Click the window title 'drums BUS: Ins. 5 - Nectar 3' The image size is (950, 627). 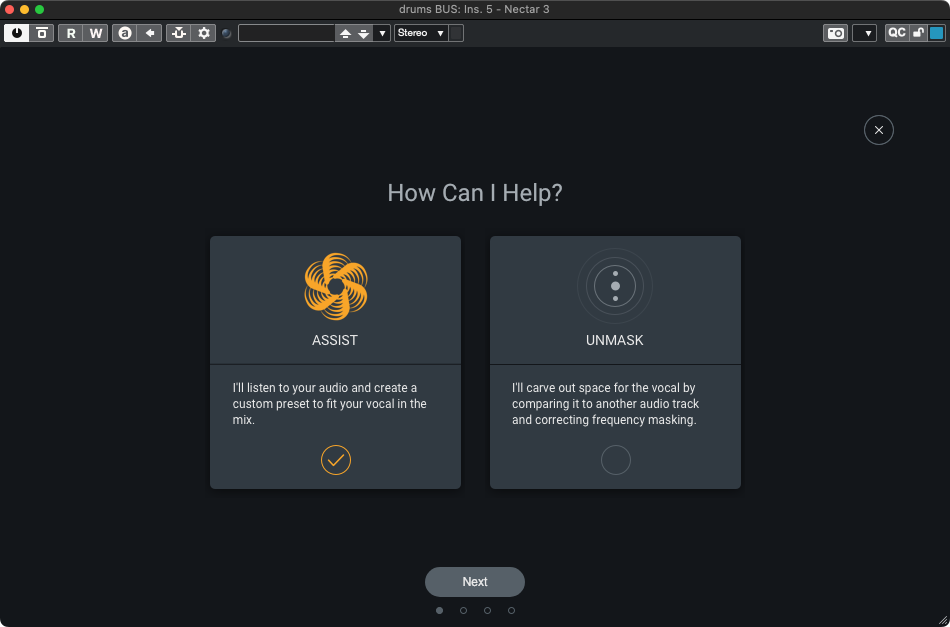(474, 9)
